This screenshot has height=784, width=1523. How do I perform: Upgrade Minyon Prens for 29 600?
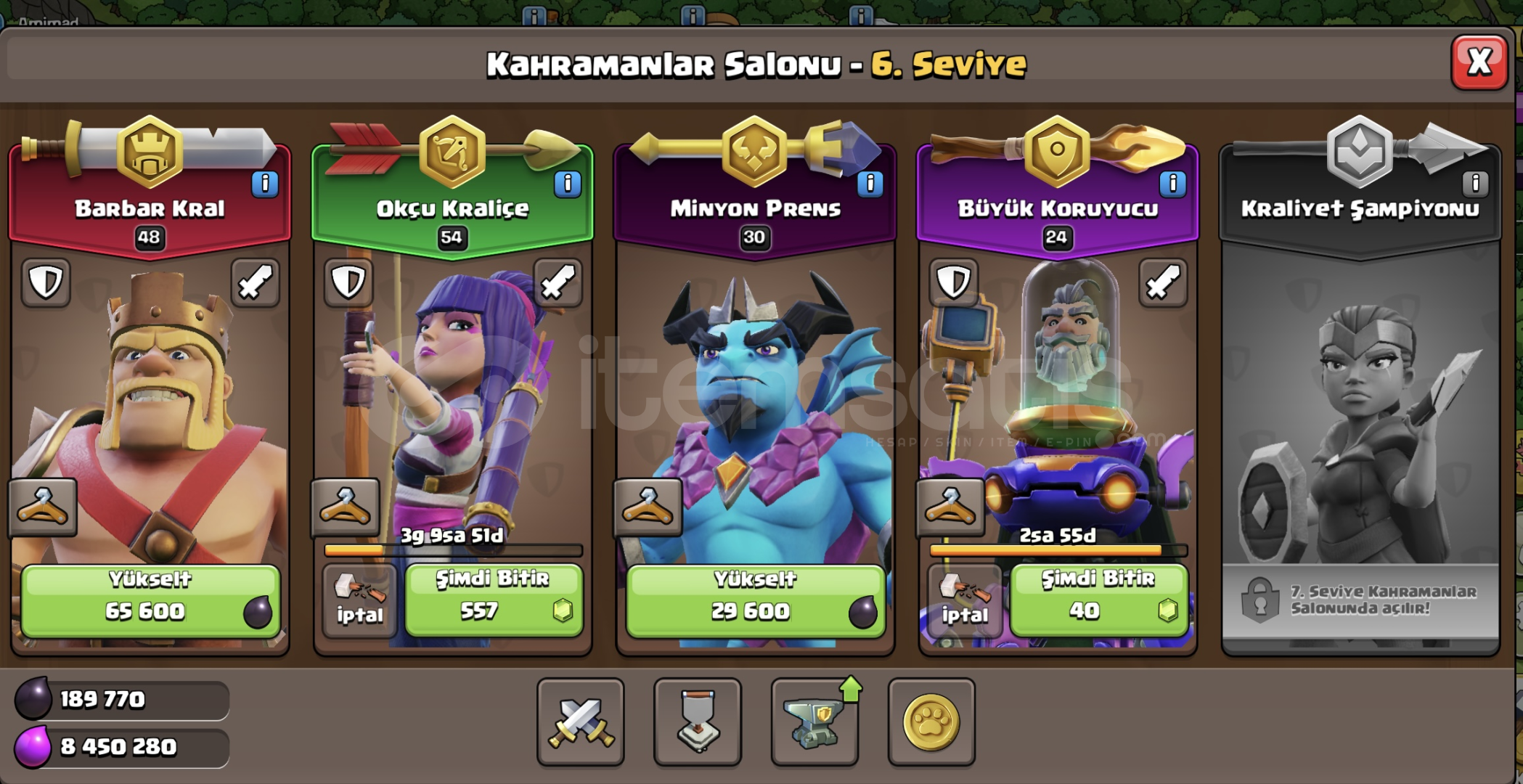[x=755, y=601]
